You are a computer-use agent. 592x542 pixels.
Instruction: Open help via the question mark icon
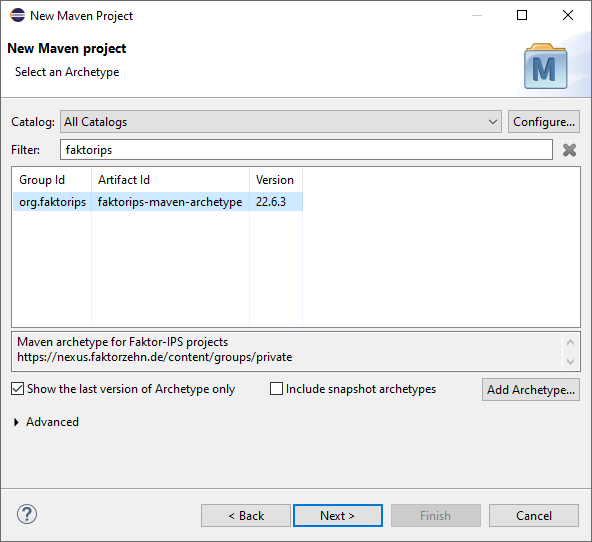[x=27, y=514]
